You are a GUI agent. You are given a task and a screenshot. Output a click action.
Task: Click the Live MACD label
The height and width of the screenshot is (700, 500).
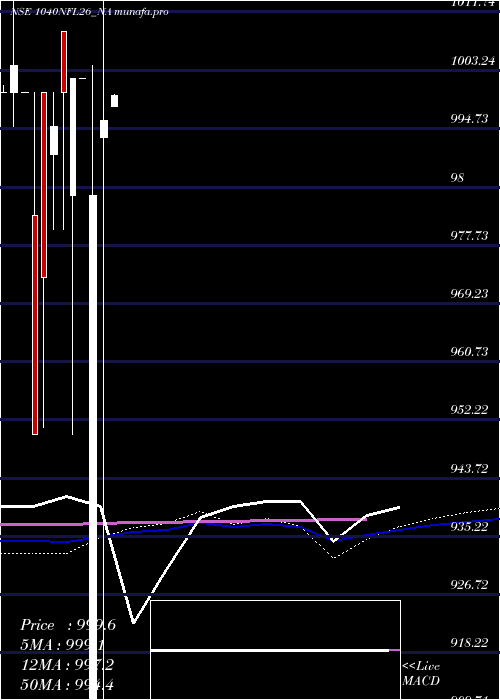click(x=421, y=673)
